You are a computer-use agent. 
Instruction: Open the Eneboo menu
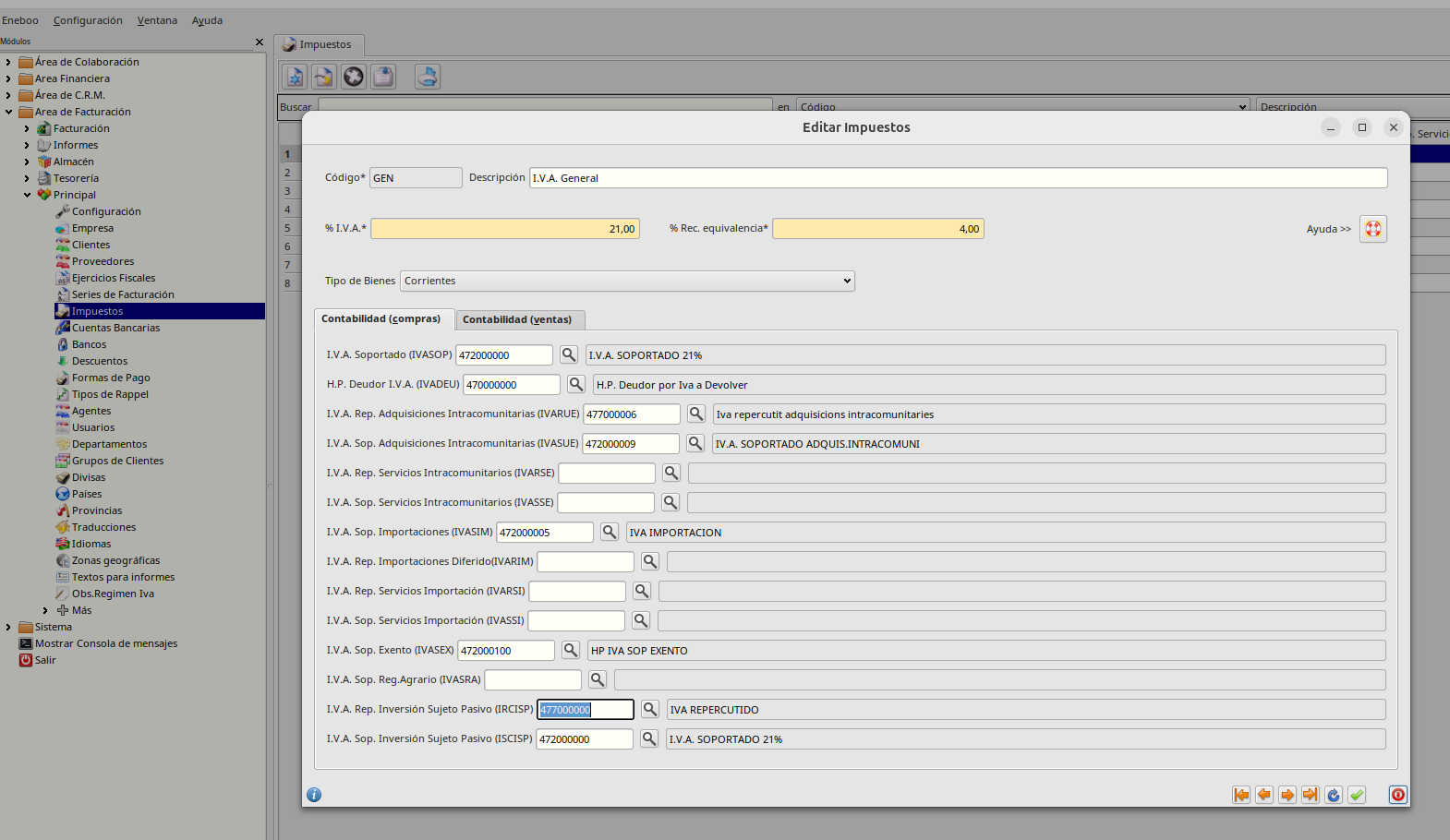(20, 20)
